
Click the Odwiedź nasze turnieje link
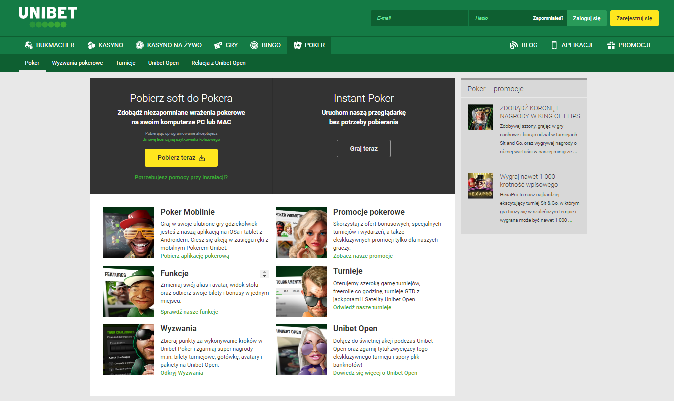click(362, 307)
